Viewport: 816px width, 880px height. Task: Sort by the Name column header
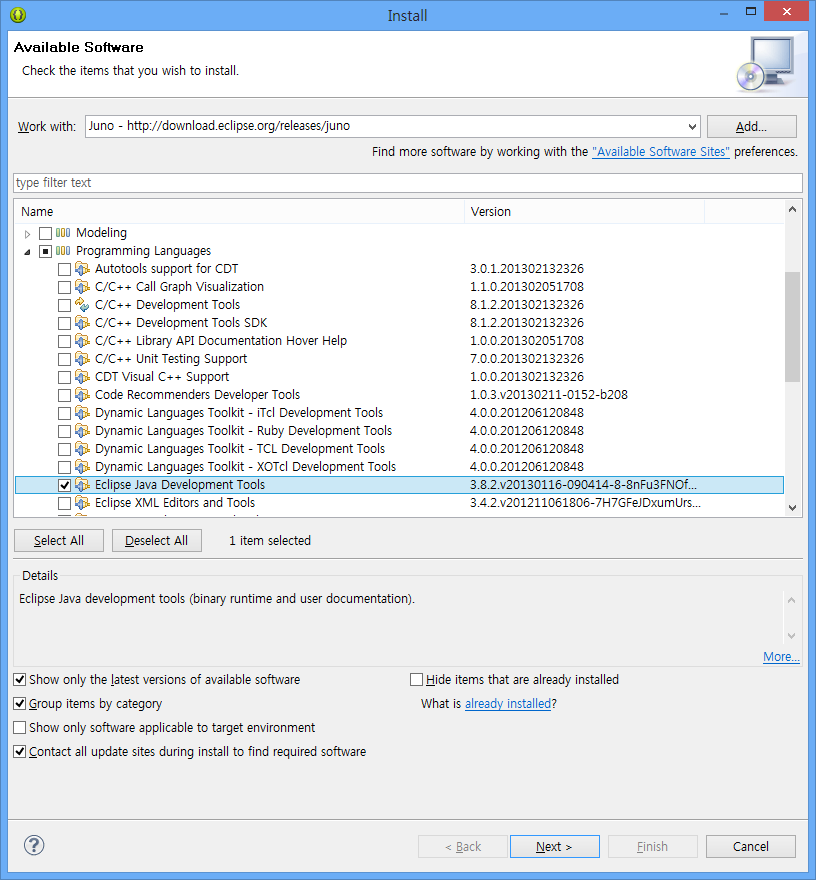(x=240, y=212)
